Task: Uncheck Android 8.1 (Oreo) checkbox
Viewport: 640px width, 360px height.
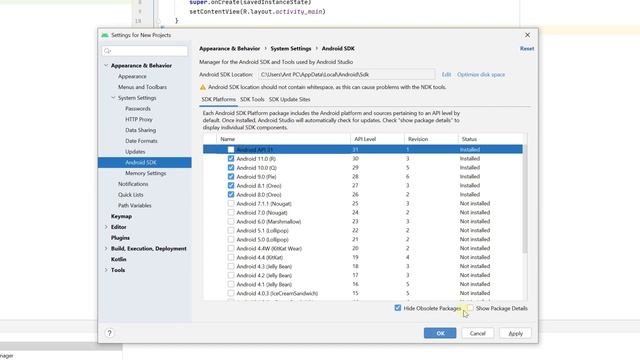Action: (x=231, y=186)
